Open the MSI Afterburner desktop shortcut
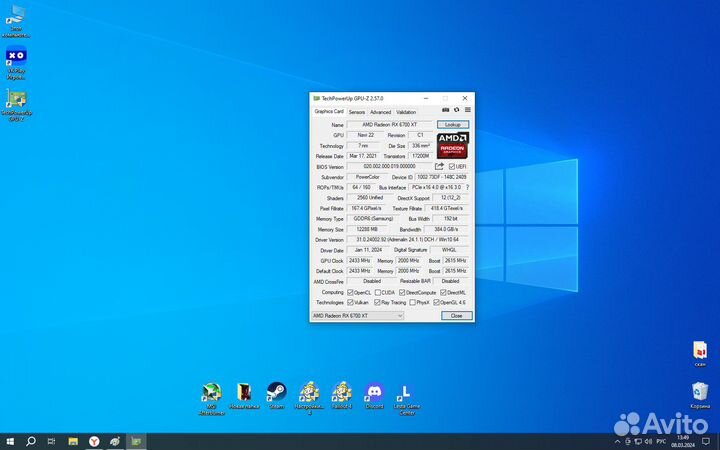720x450 pixels. click(211, 399)
